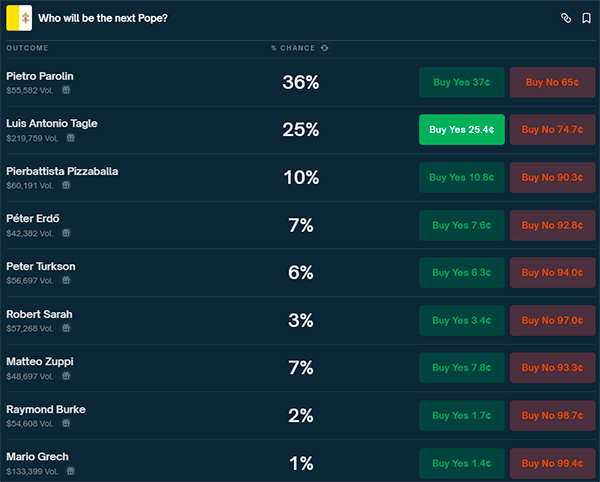Screen dimensions: 600x482
Task: Buy No on Matteo Zuppi at 93.3¢
Action: [551, 367]
